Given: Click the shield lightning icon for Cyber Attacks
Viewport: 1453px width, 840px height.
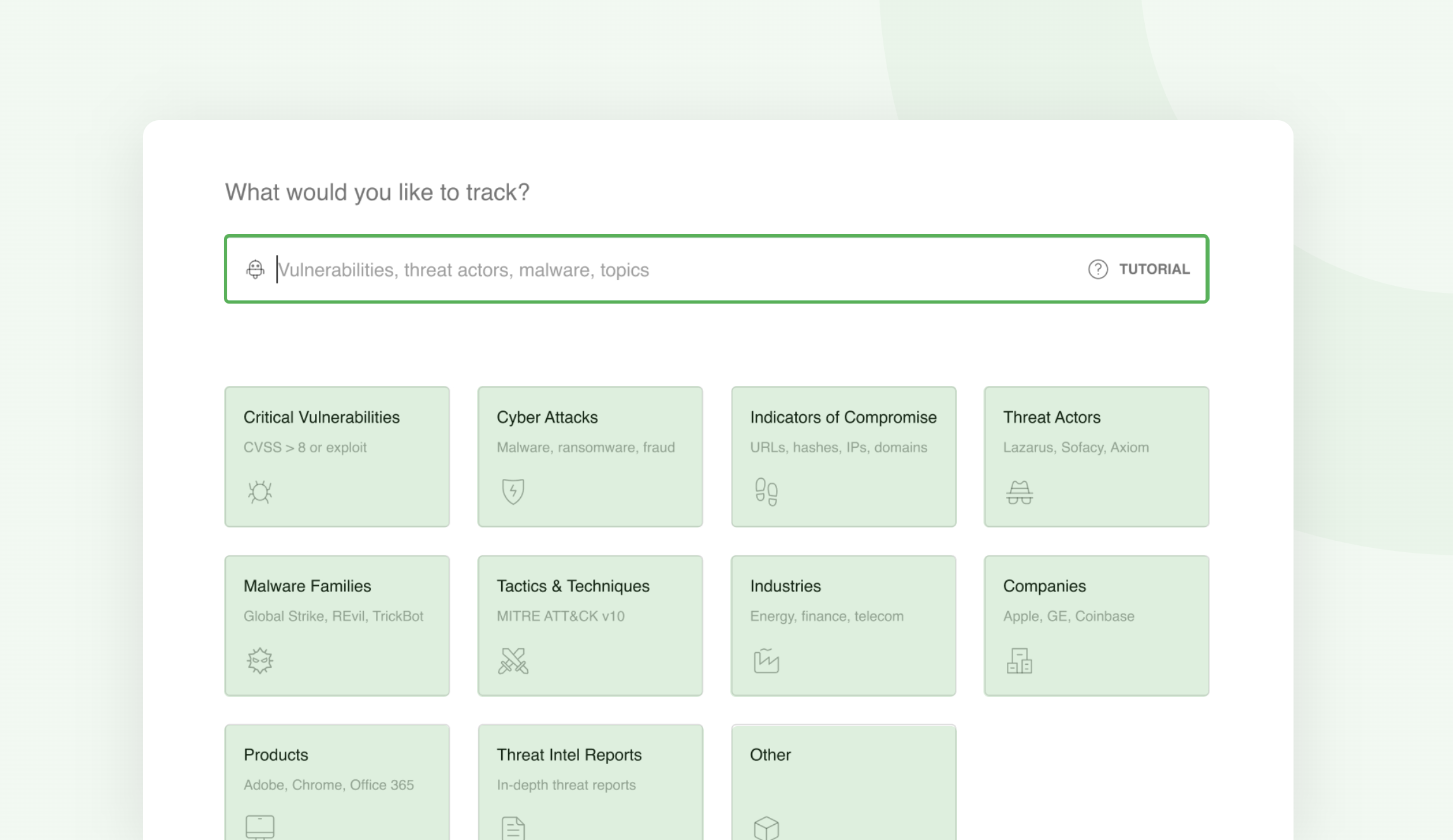Looking at the screenshot, I should [x=513, y=491].
